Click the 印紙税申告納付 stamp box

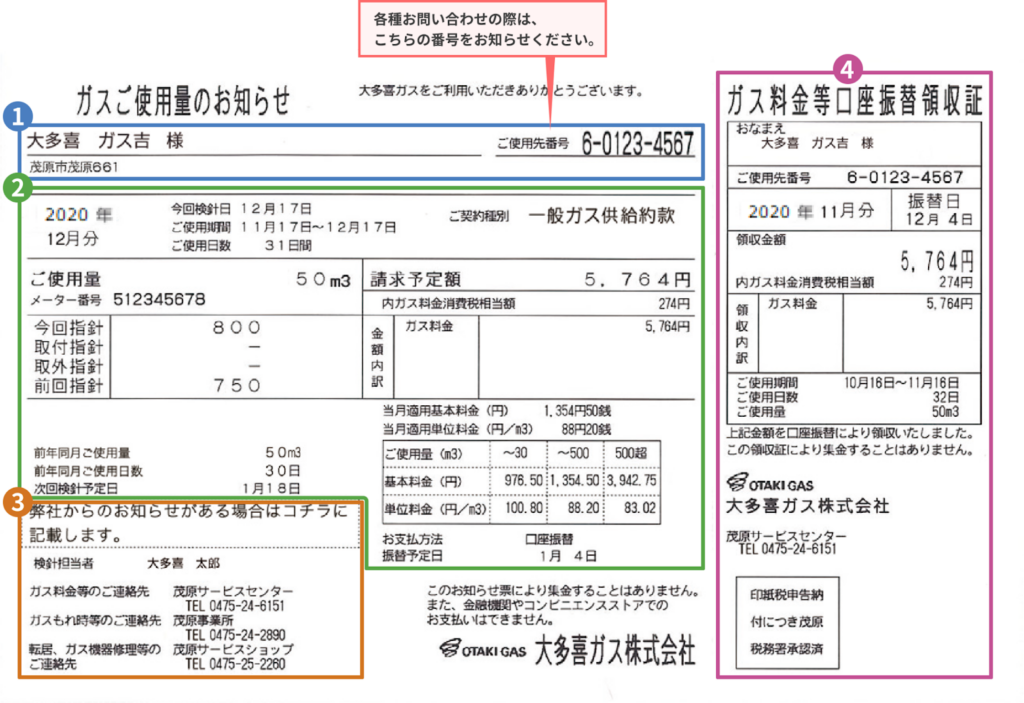[x=787, y=622]
